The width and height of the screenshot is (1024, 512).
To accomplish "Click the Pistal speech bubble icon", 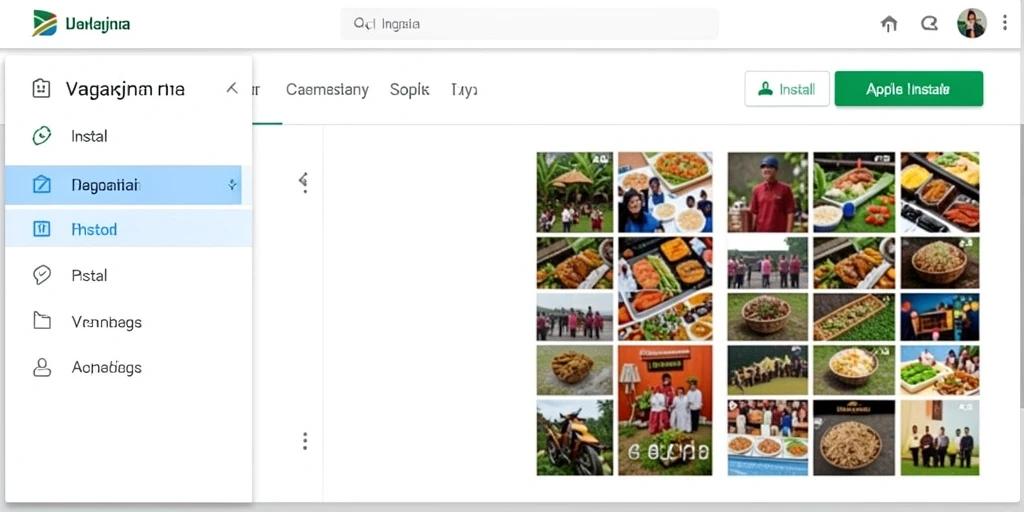I will pyautogui.click(x=42, y=275).
